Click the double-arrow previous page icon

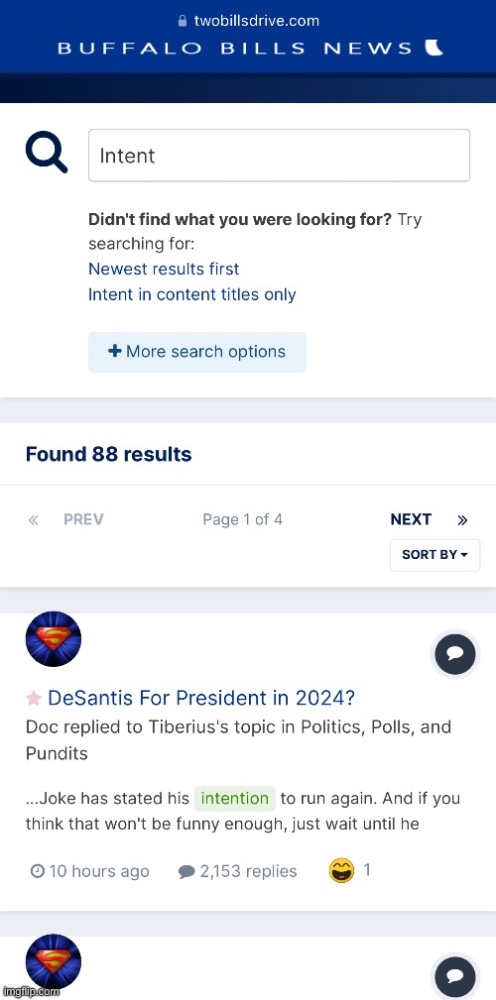click(x=33, y=520)
